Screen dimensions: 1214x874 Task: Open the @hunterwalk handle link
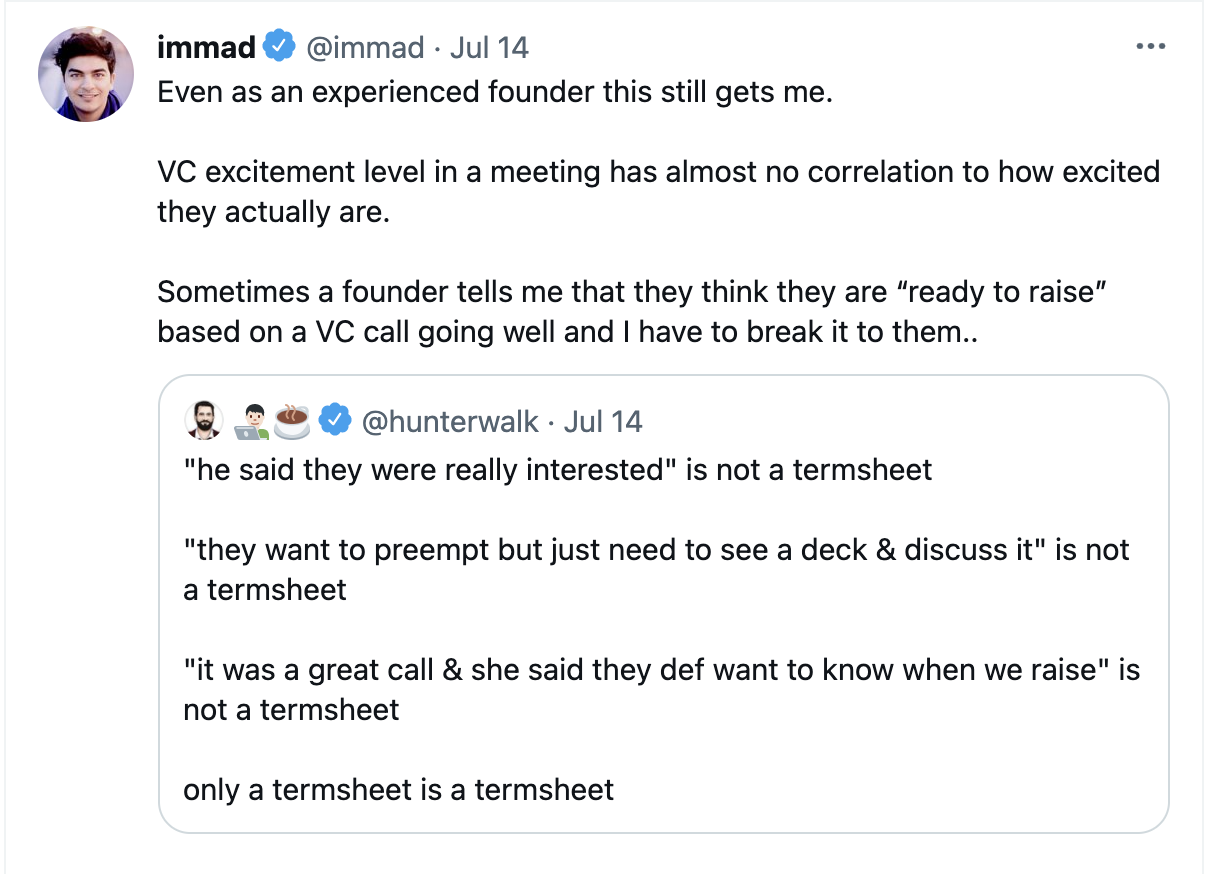tap(449, 421)
